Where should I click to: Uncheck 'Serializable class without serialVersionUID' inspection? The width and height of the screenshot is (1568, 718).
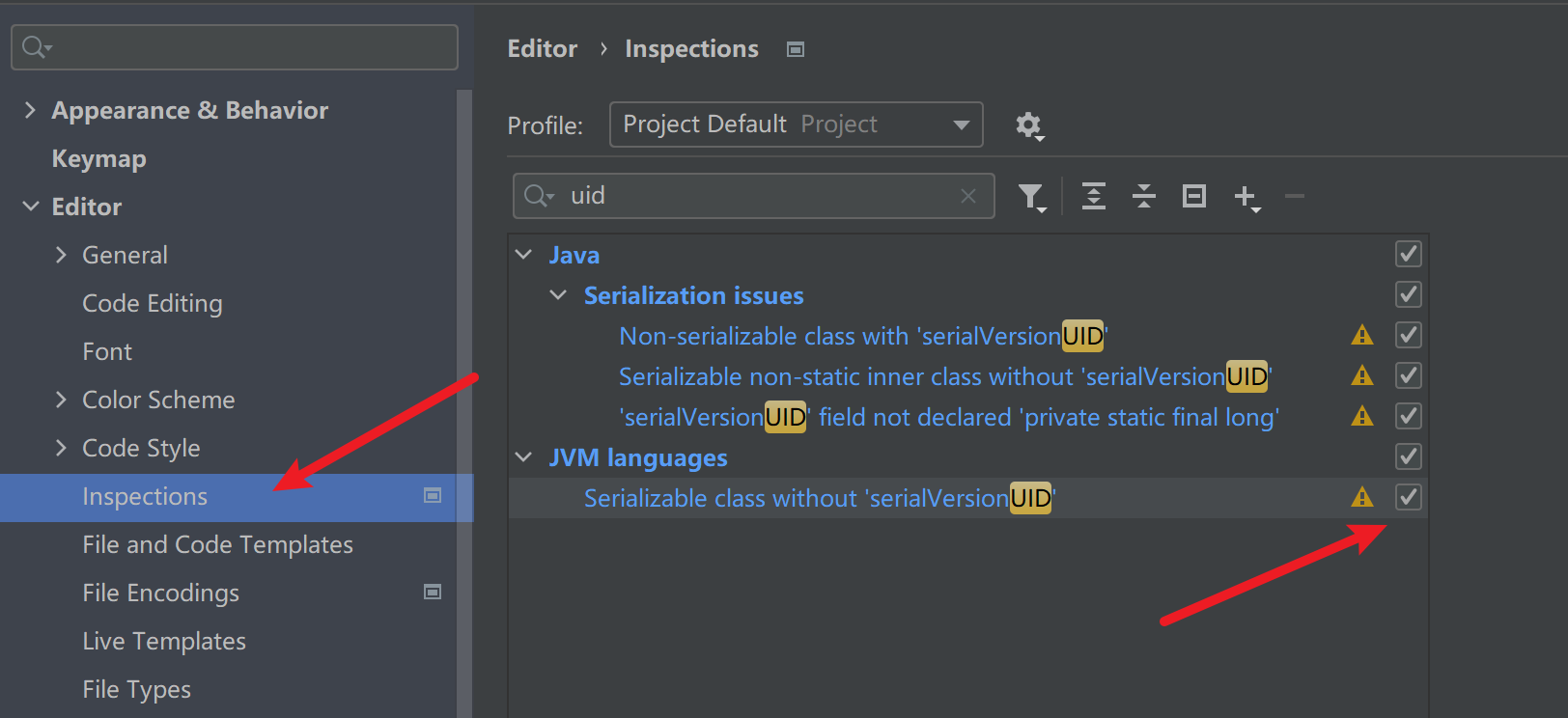pyautogui.click(x=1409, y=497)
